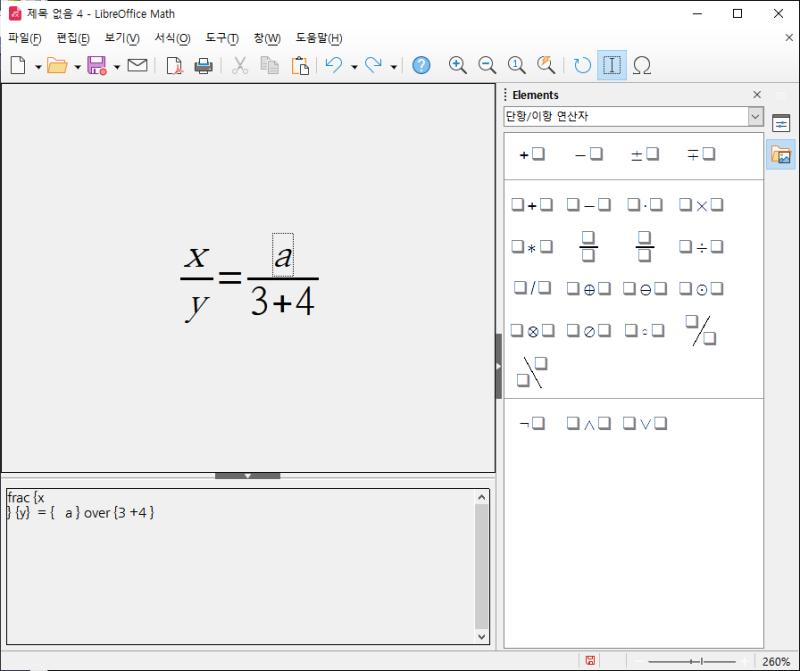Open the 서식(O) menu
Screen dimensions: 800x671
(x=172, y=38)
